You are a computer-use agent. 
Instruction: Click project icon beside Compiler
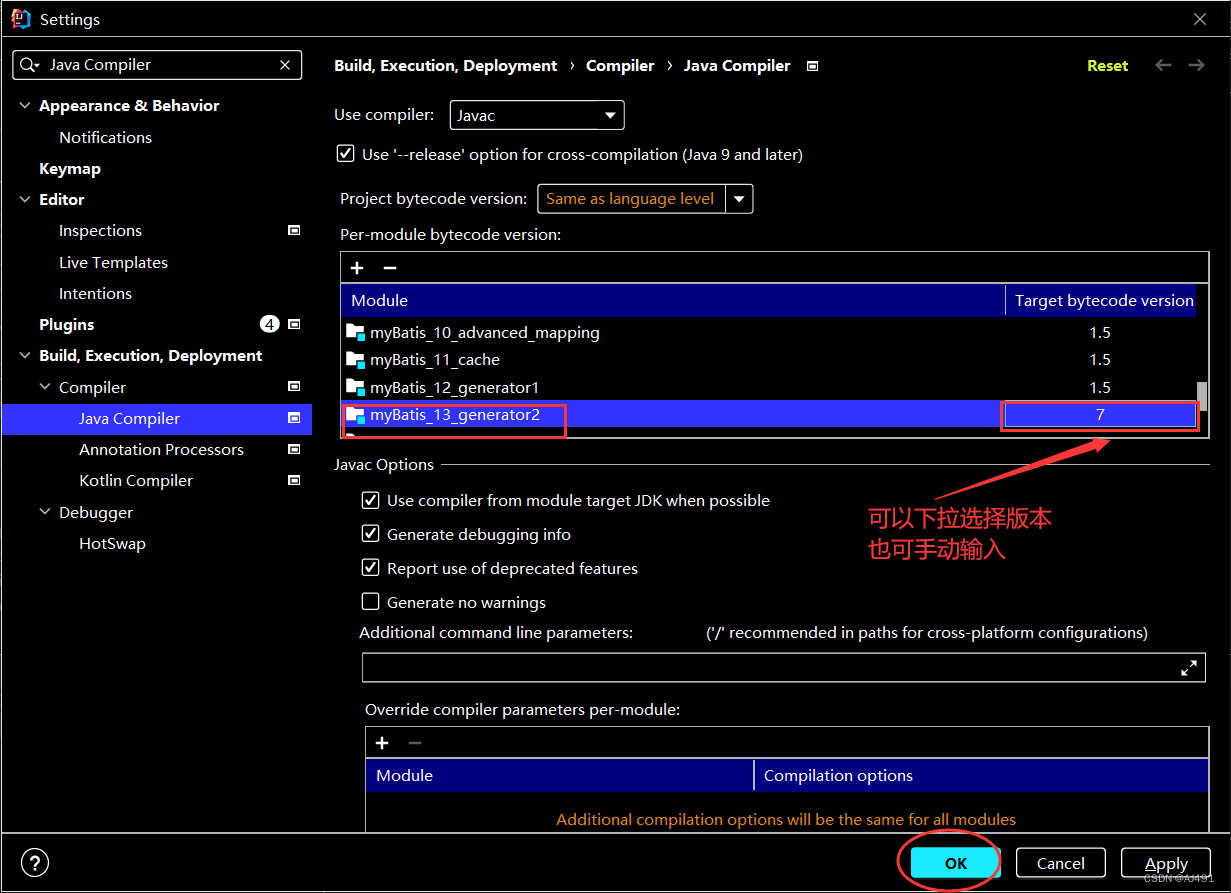tap(294, 387)
